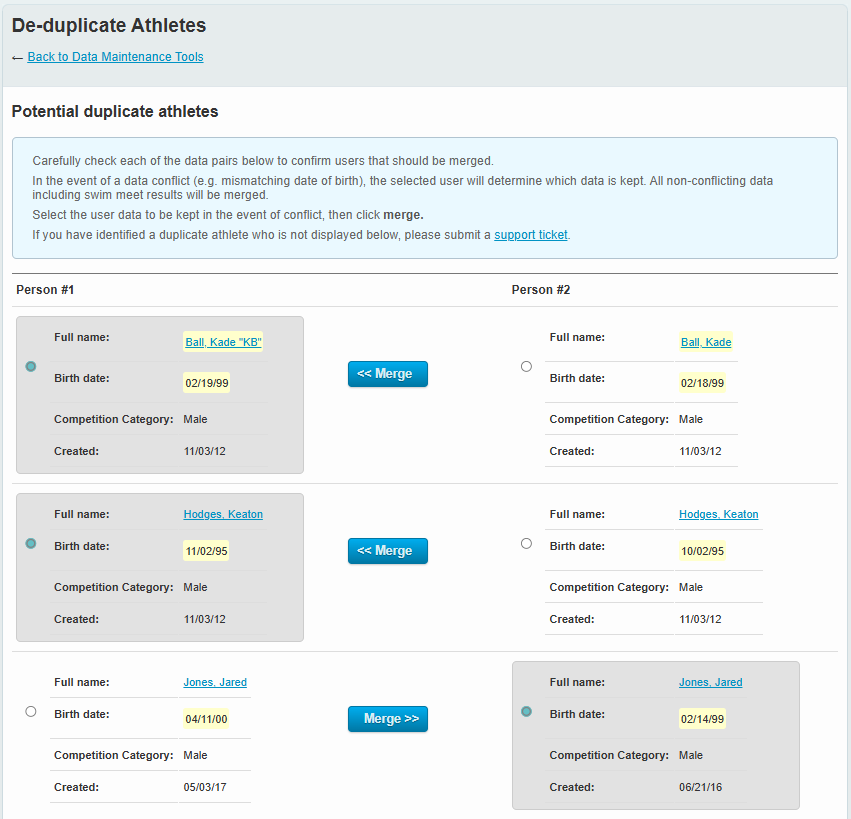Open the Person #1 Jones, Jared link
The height and width of the screenshot is (819, 851).
pyautogui.click(x=215, y=683)
